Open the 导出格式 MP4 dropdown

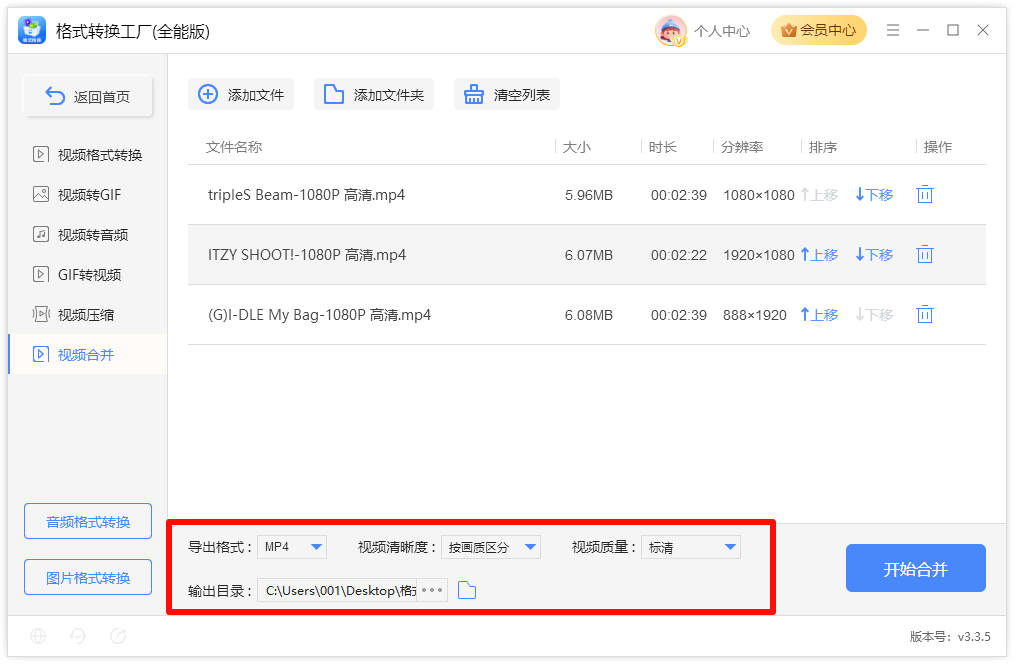(292, 547)
